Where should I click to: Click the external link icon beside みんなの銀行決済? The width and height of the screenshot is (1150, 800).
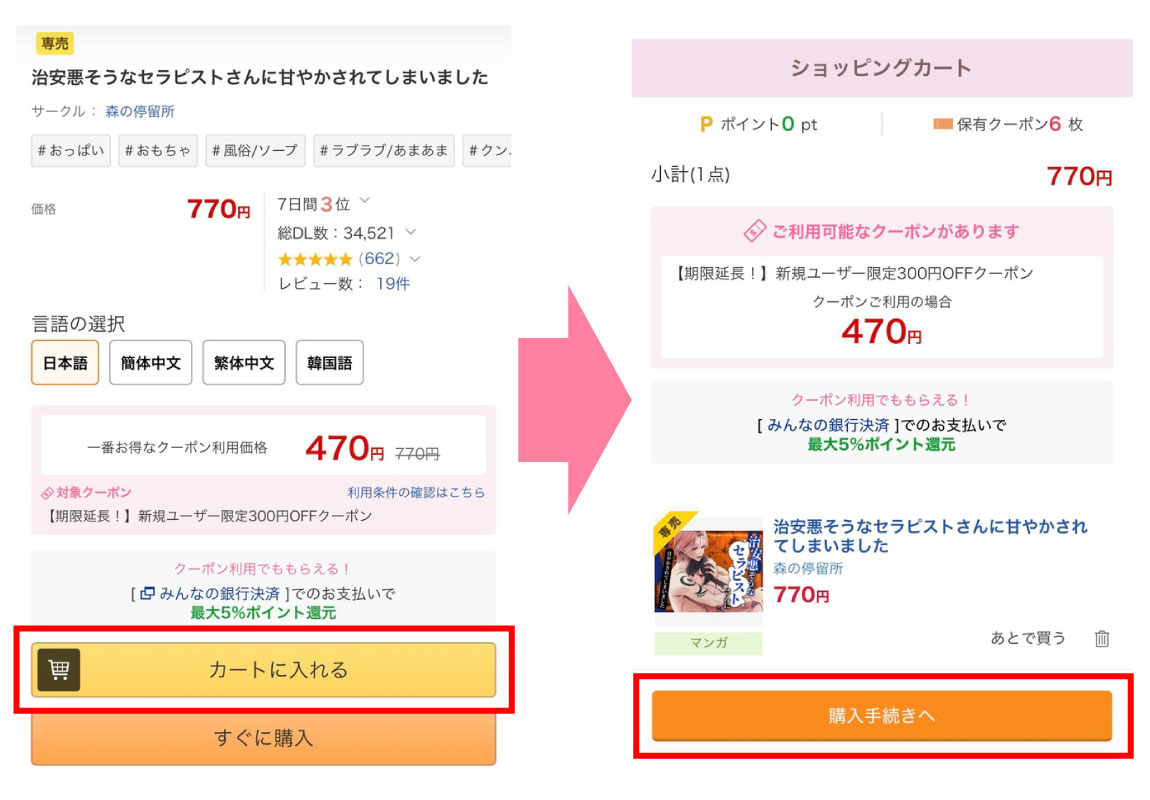pos(147,593)
